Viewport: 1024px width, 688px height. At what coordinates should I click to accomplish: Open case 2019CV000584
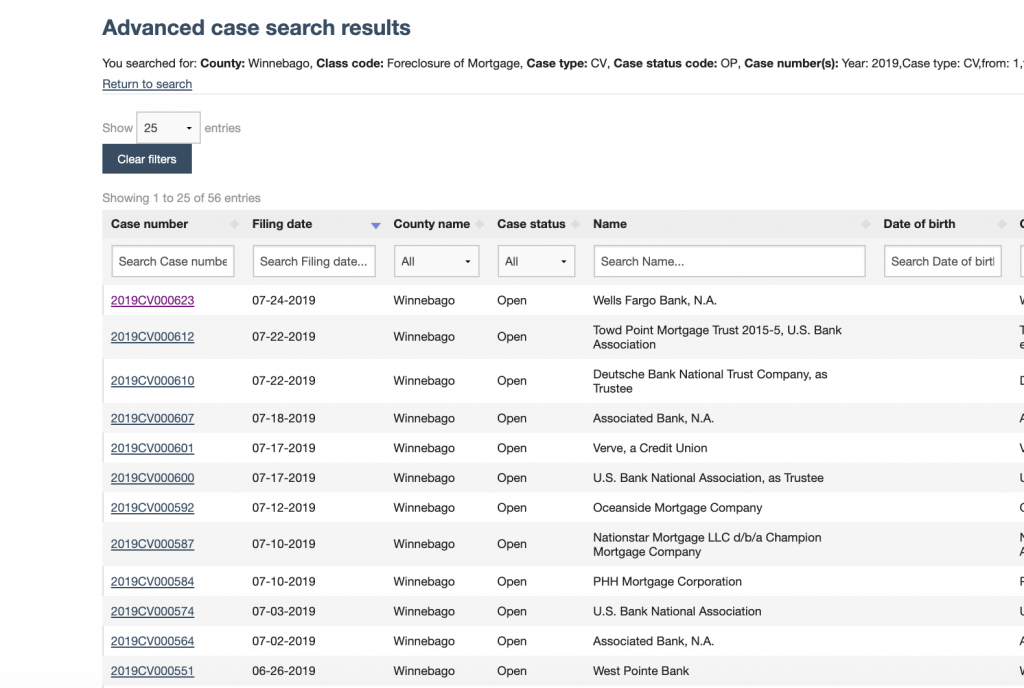click(x=152, y=582)
